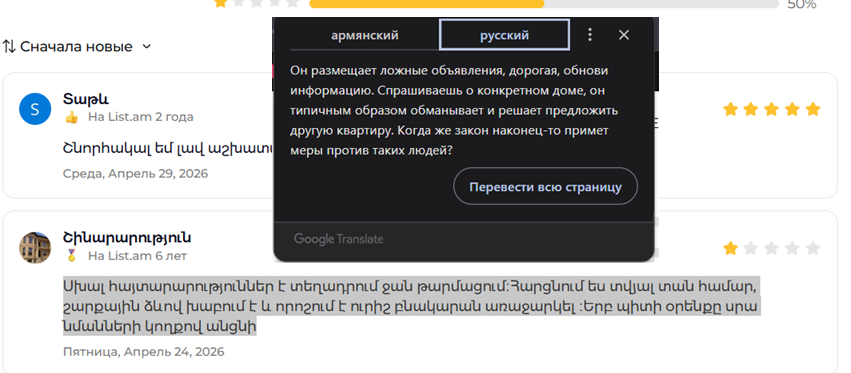This screenshot has height=373, width=851.
Task: Select the русский language tab
Action: (504, 35)
